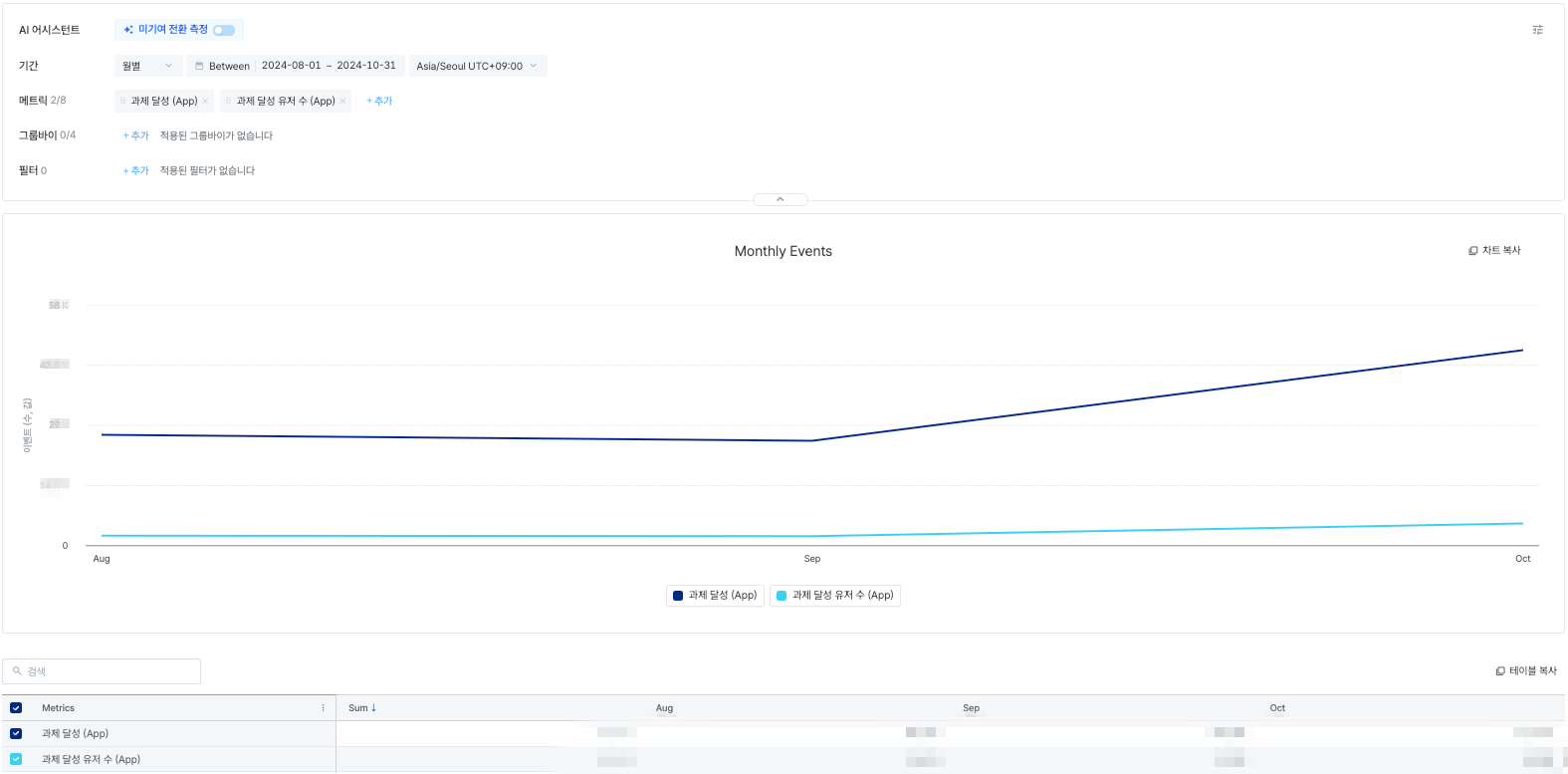The image size is (1568, 774).
Task: Click the copy icon next to 차트 복사
Action: 1473,251
